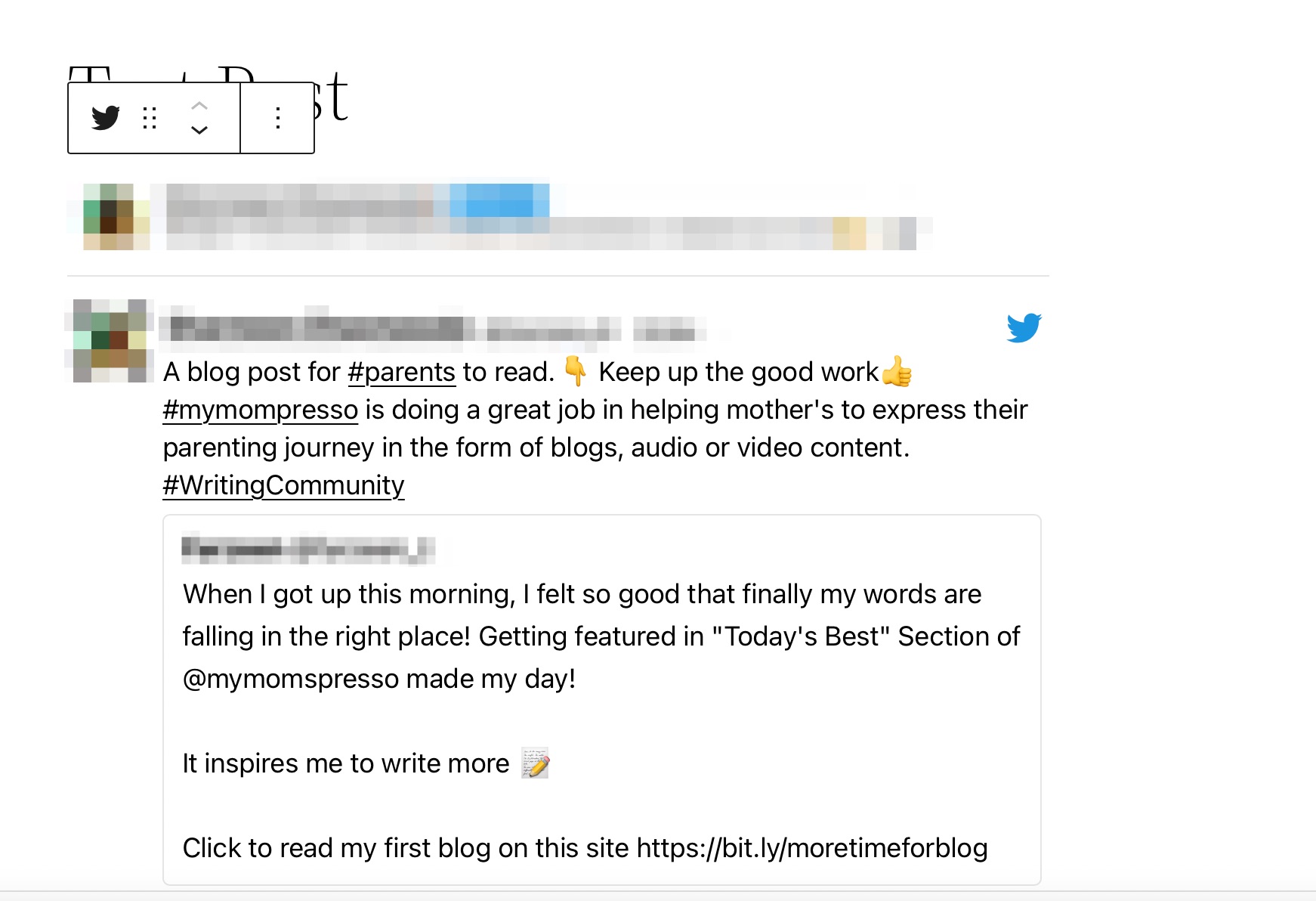Click the Twitter block type icon in toolbar
1316x901 pixels.
pos(106,118)
